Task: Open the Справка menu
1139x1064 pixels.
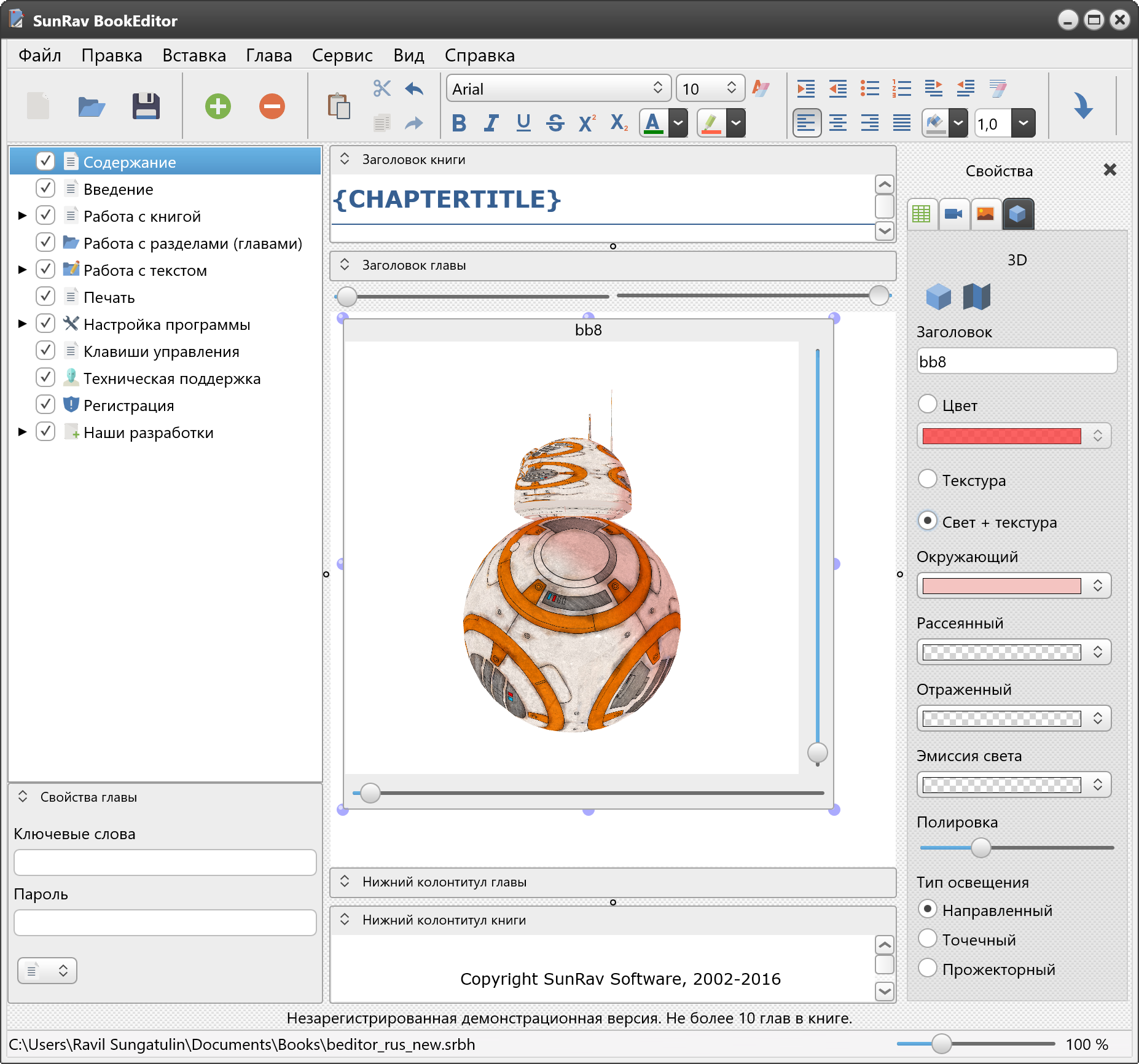Action: tap(480, 55)
